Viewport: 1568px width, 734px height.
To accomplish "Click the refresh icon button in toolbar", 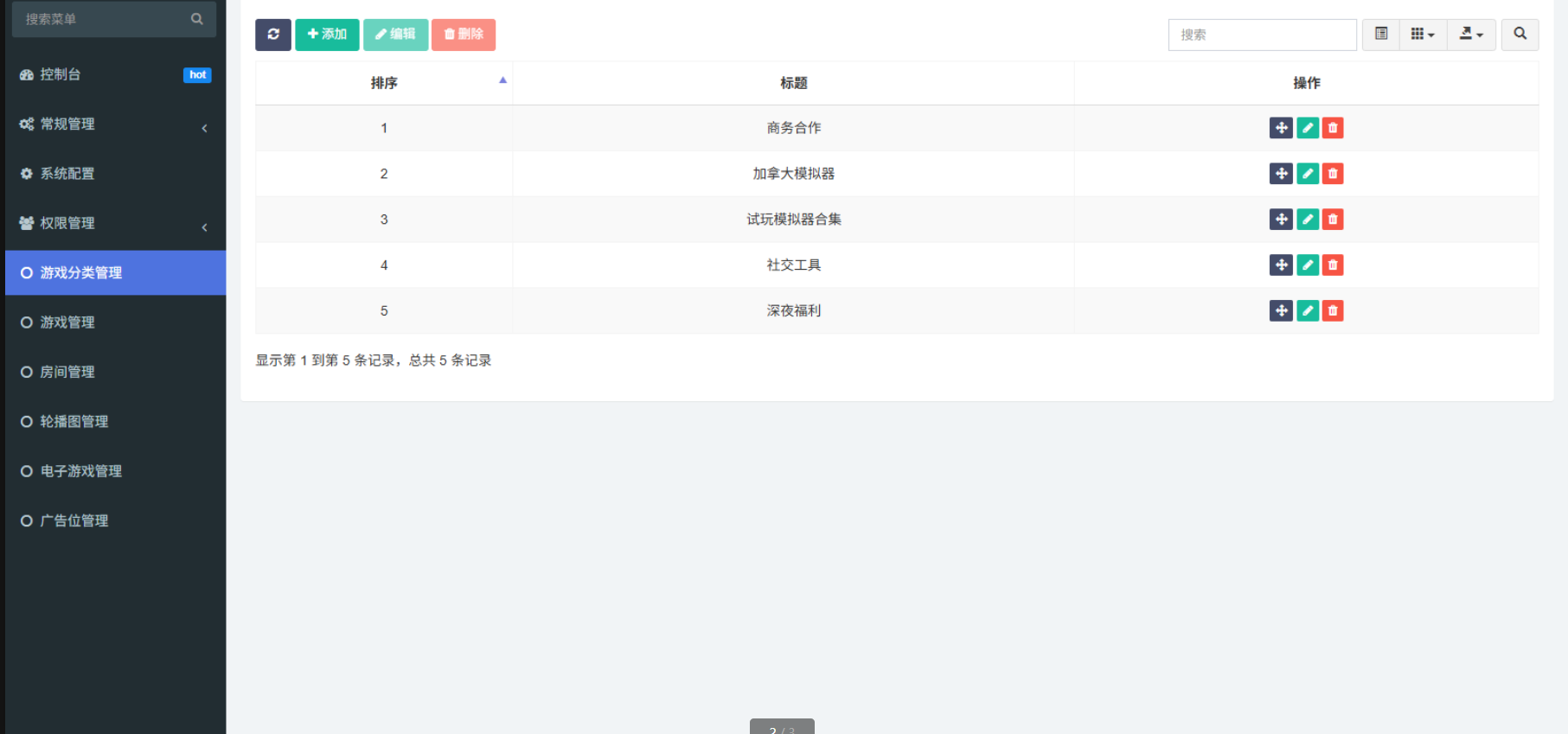I will click(272, 35).
